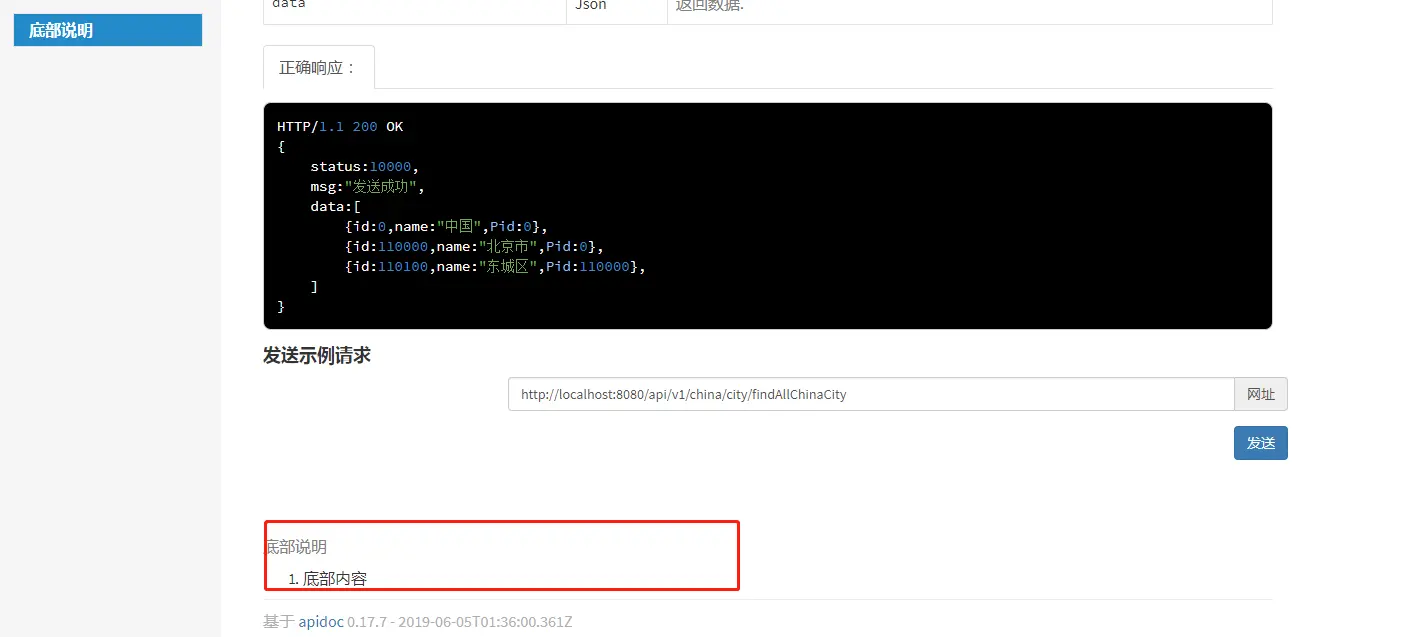
Task: Open the 底部说明 sidebar item
Action: [x=108, y=30]
